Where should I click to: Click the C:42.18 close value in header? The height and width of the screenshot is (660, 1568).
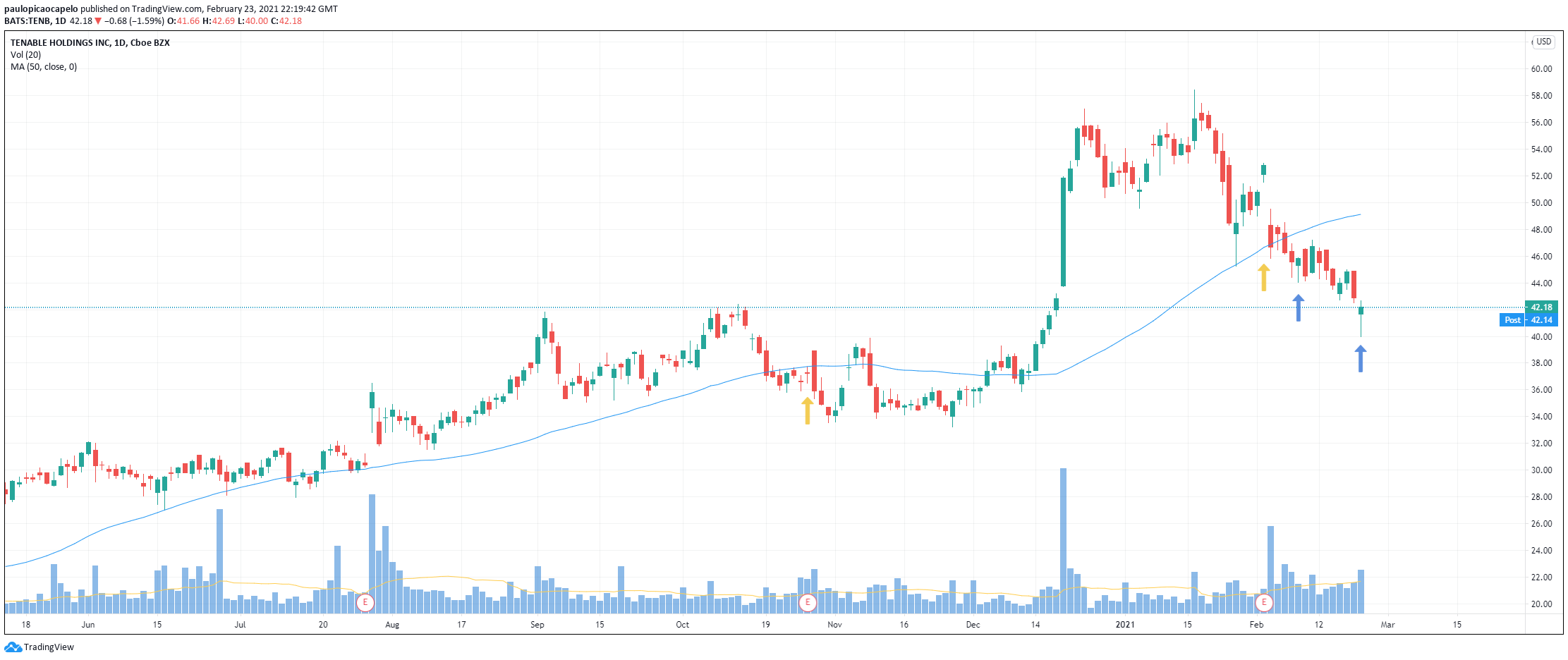(286, 21)
